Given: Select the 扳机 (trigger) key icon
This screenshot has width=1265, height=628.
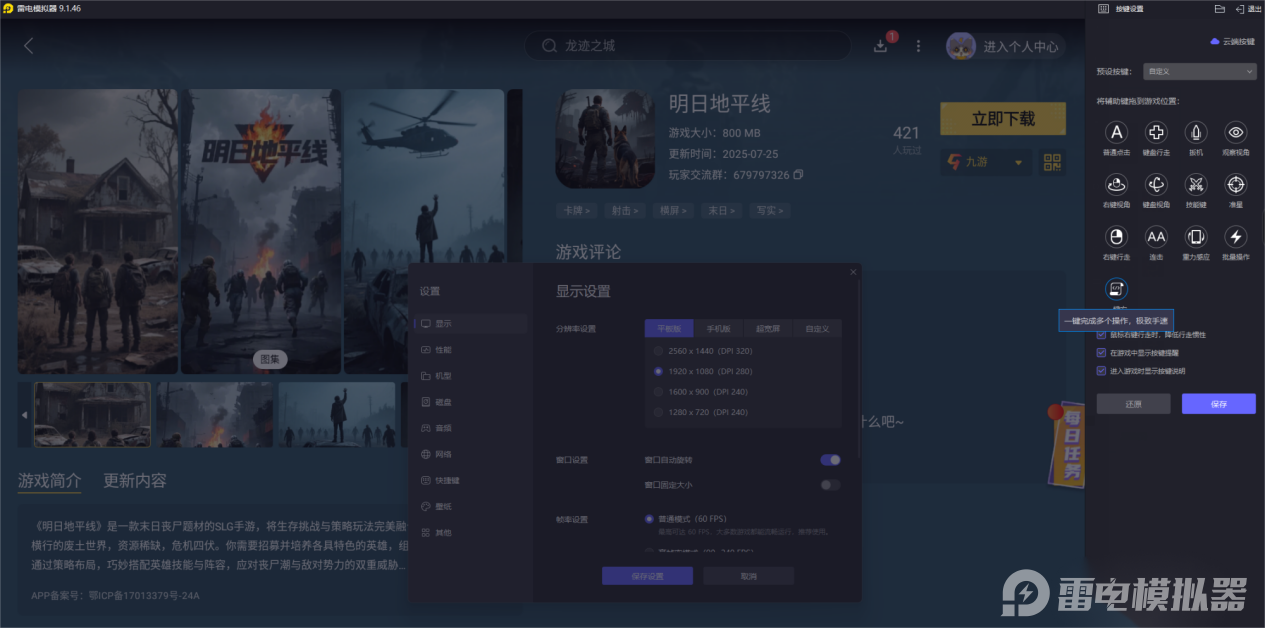Looking at the screenshot, I should pos(1196,132).
